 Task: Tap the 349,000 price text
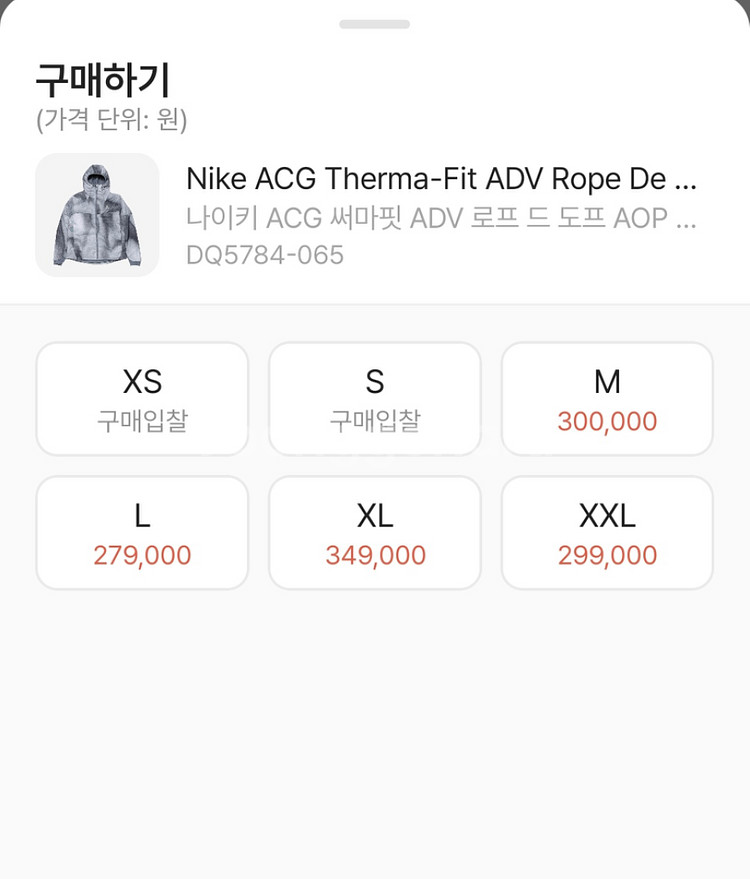[375, 555]
